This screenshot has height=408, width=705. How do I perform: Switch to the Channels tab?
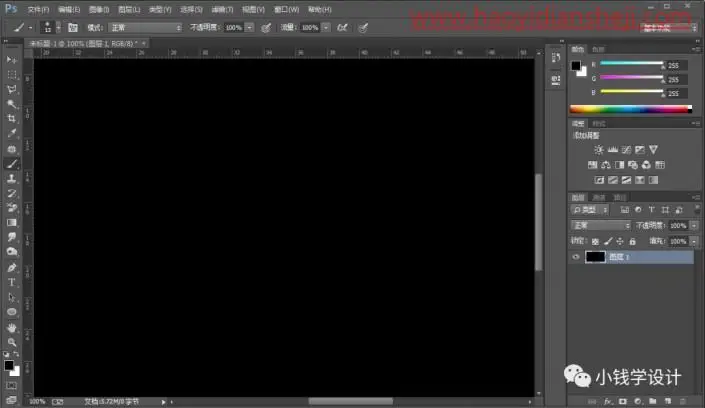[599, 197]
